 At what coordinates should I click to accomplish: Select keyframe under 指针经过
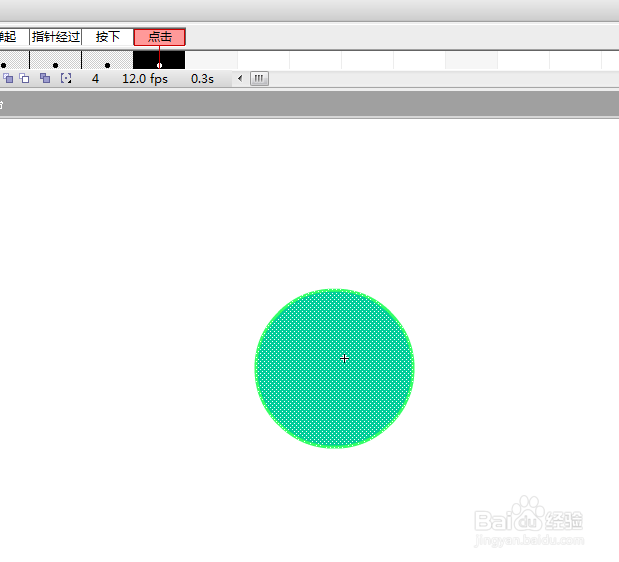point(56,60)
